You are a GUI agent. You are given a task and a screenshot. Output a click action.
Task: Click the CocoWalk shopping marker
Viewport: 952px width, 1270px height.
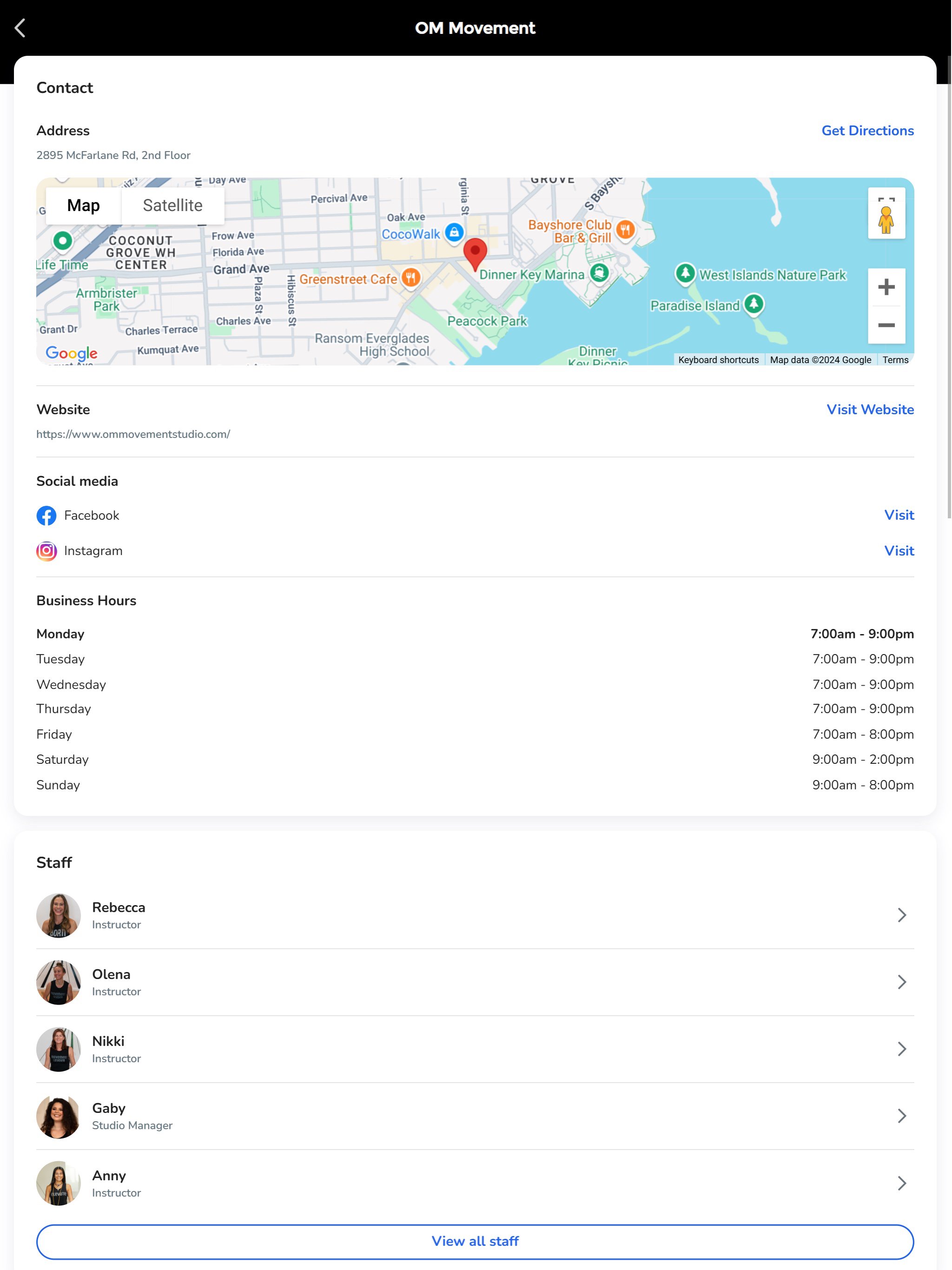click(x=454, y=232)
